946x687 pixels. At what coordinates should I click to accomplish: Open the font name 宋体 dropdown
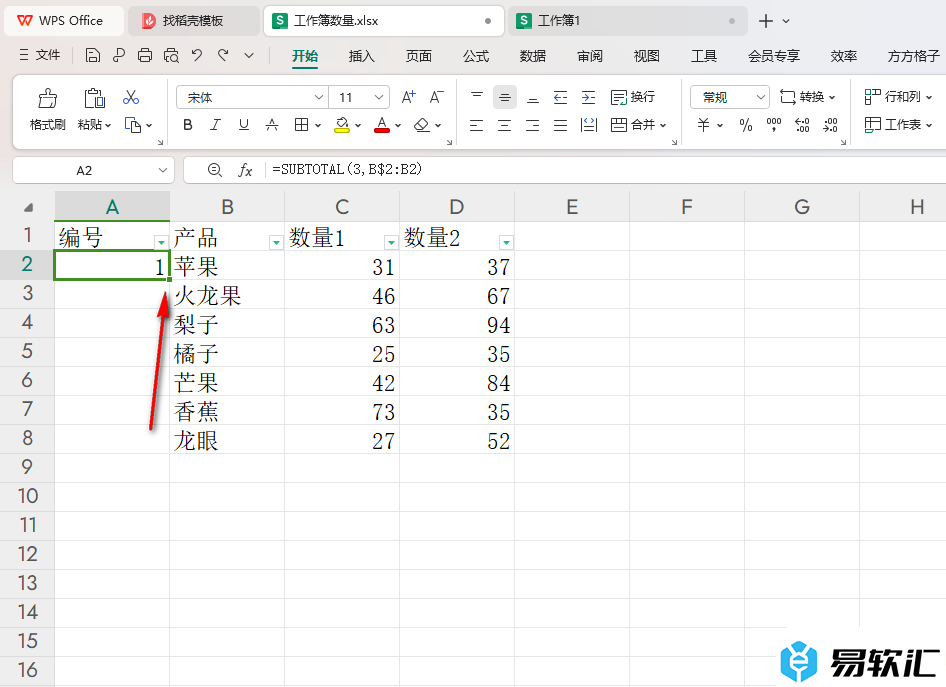point(319,97)
